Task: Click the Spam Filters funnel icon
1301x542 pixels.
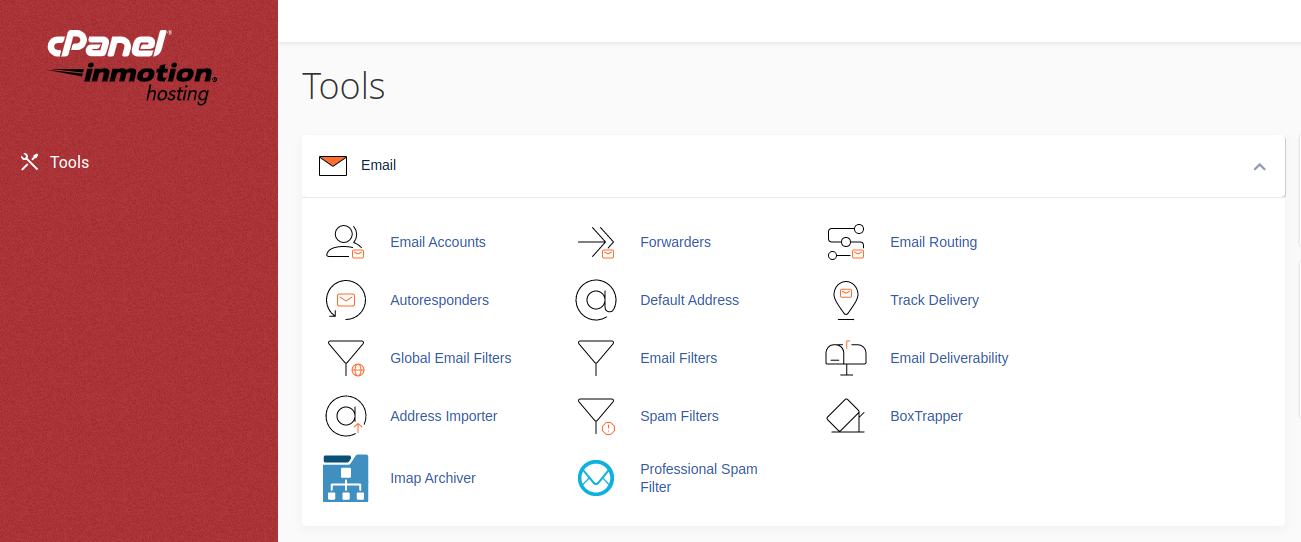Action: [x=596, y=416]
